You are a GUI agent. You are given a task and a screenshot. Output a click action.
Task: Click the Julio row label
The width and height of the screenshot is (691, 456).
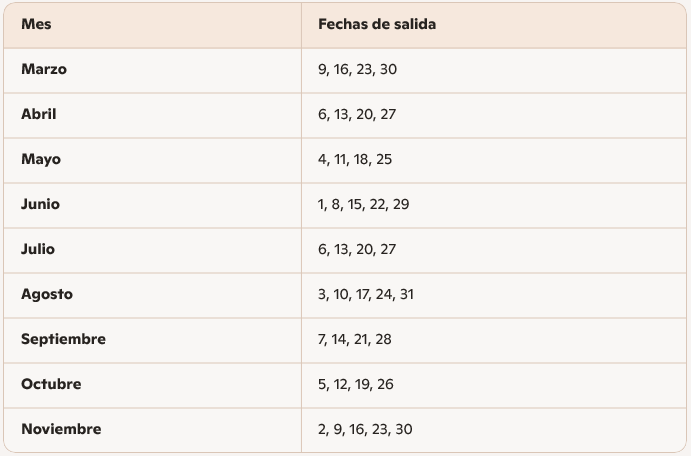38,250
